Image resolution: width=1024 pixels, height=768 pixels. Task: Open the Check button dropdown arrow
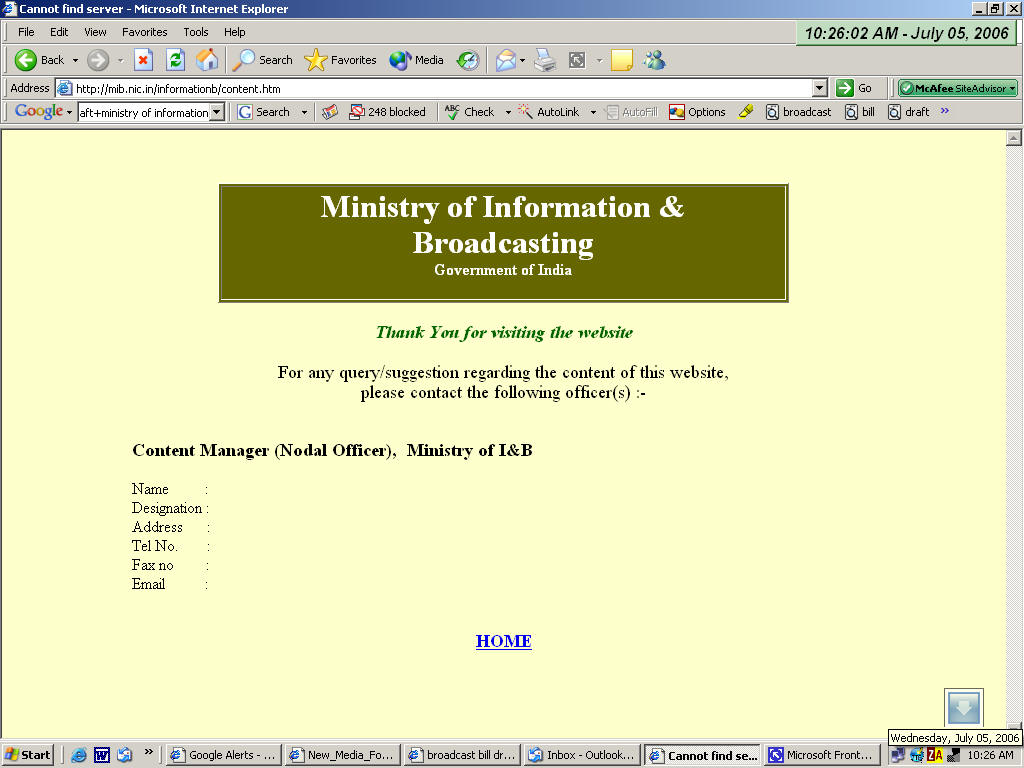pyautogui.click(x=508, y=112)
